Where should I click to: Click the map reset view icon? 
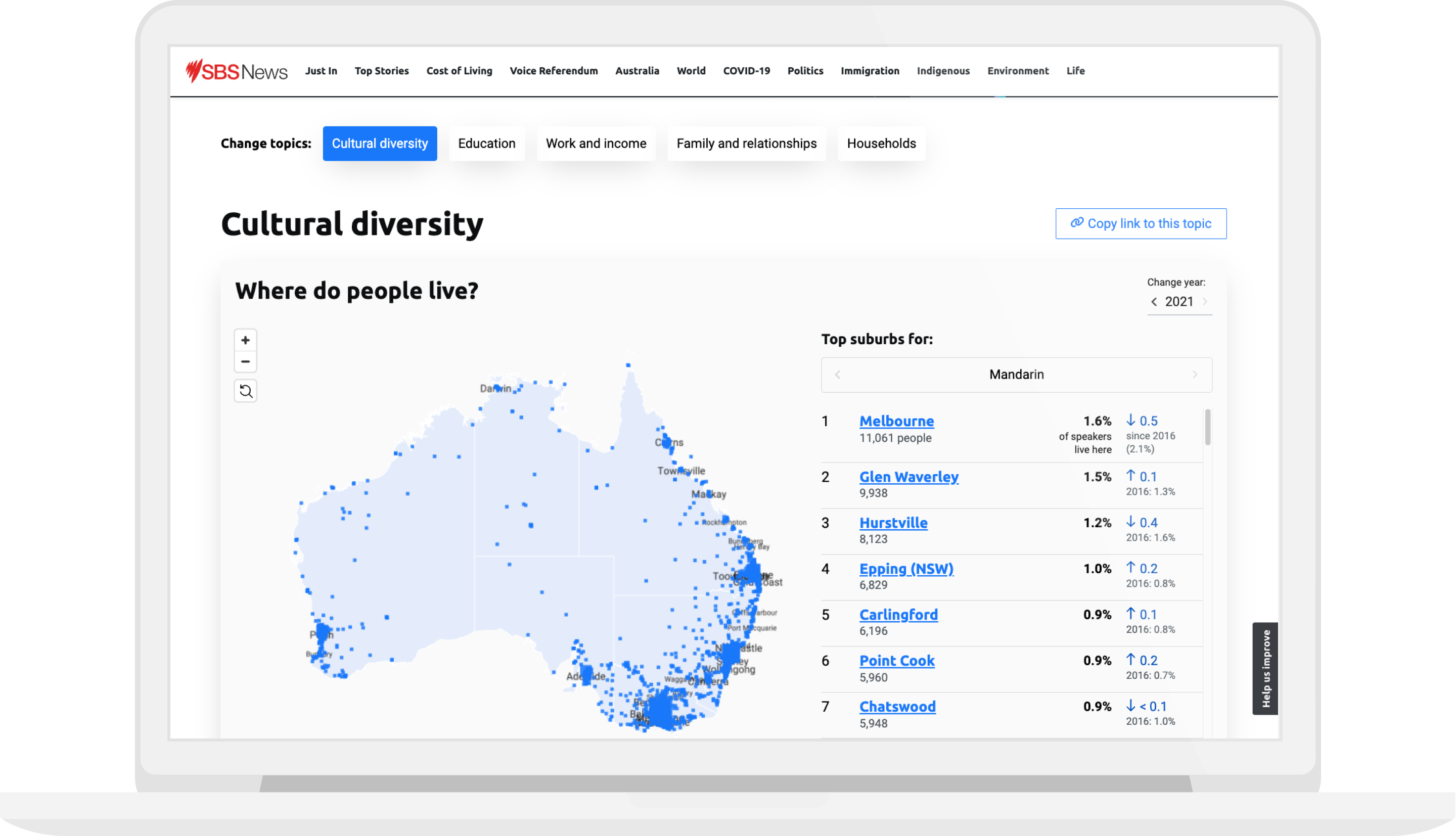click(x=245, y=391)
